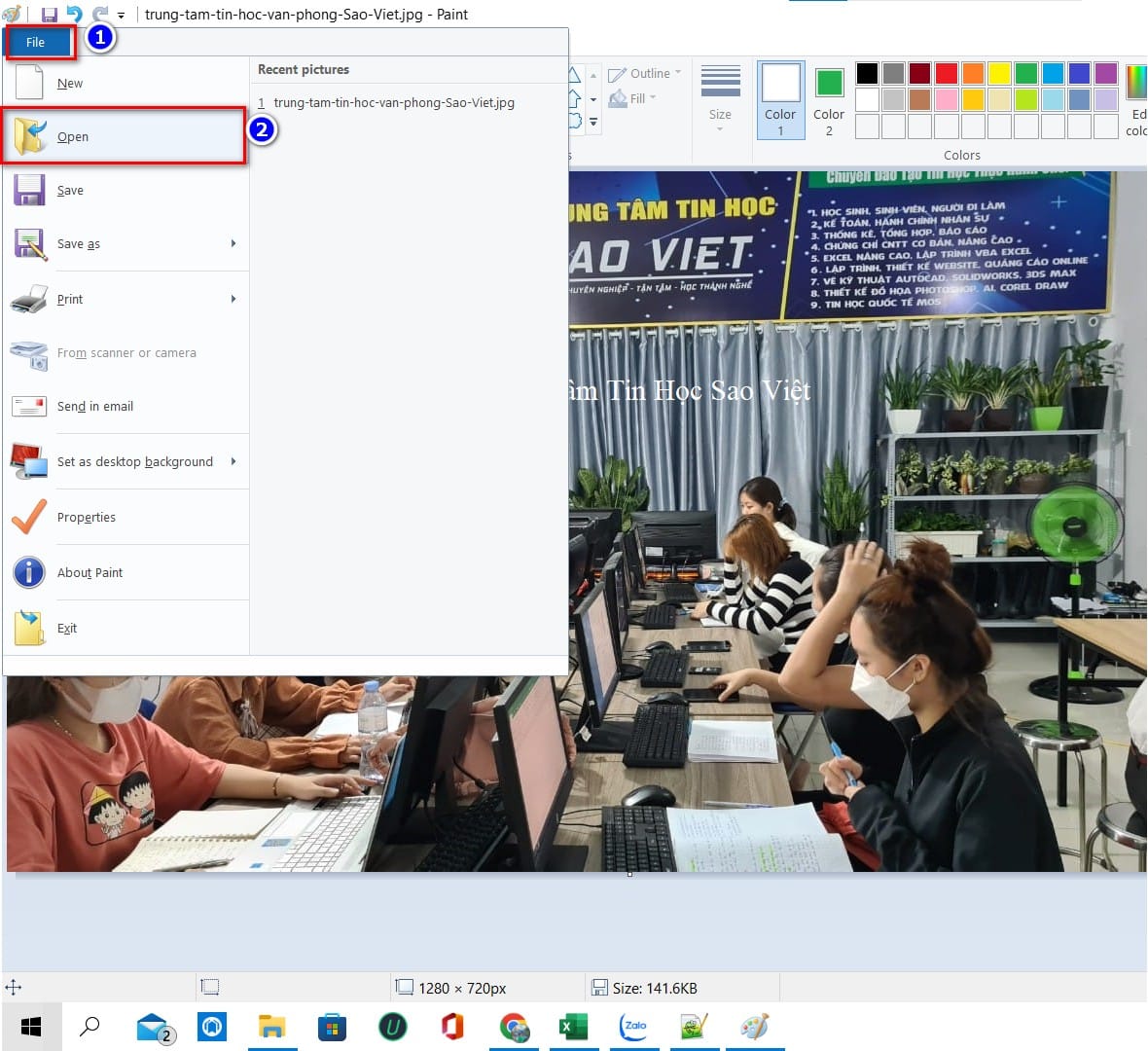Click the About Paint info icon
This screenshot has width=1148, height=1051.
(29, 572)
